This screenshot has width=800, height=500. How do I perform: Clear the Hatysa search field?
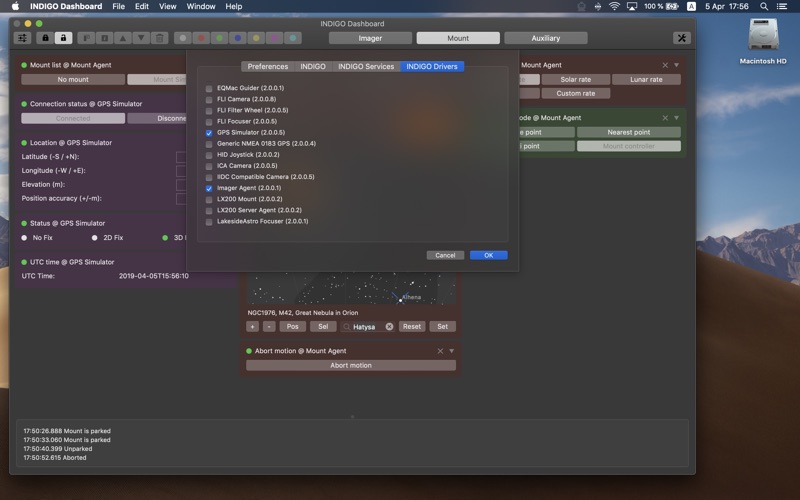389,327
